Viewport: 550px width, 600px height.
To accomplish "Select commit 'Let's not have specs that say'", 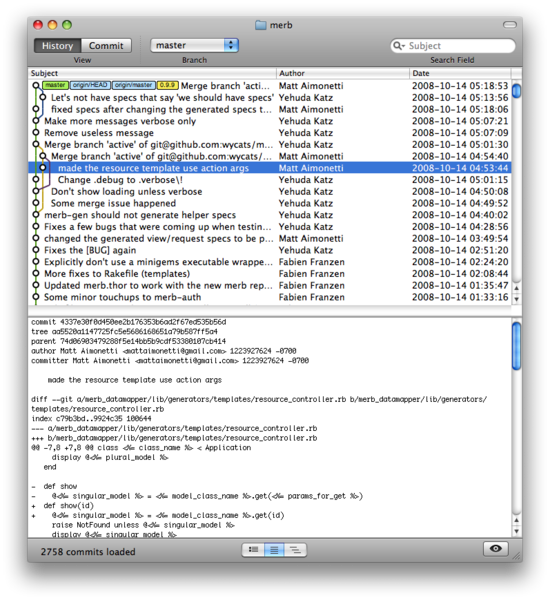I will tap(270, 98).
